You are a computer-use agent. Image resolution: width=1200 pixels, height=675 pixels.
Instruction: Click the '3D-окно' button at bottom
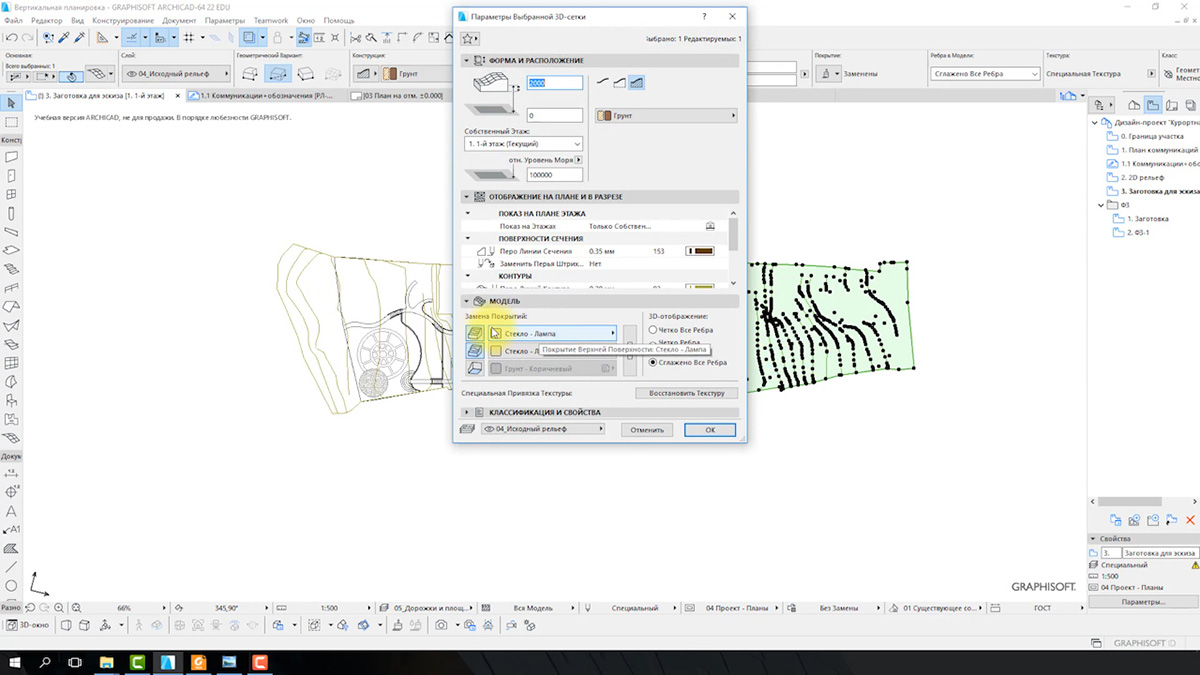[27, 625]
